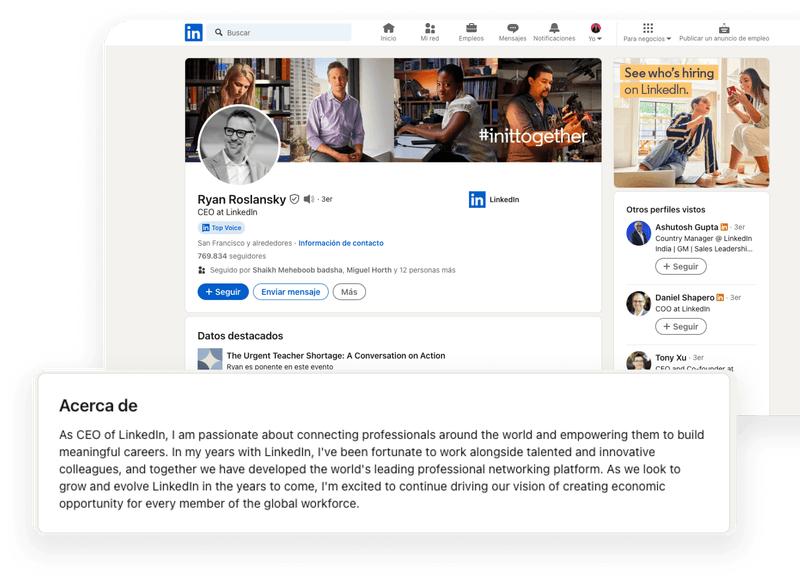
Task: View Ryan Roslansky's profile photo
Action: tap(239, 145)
